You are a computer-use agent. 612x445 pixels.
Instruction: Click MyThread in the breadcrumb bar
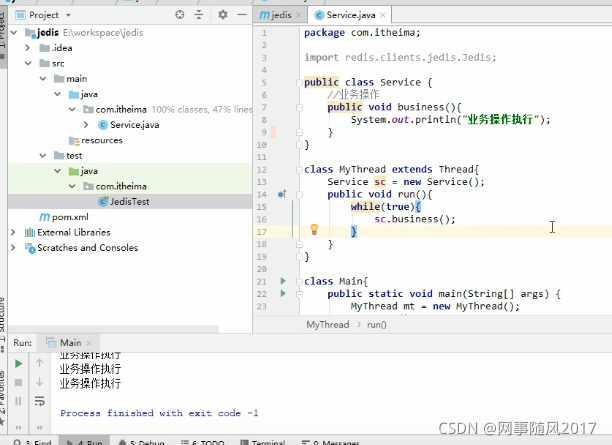coord(327,324)
